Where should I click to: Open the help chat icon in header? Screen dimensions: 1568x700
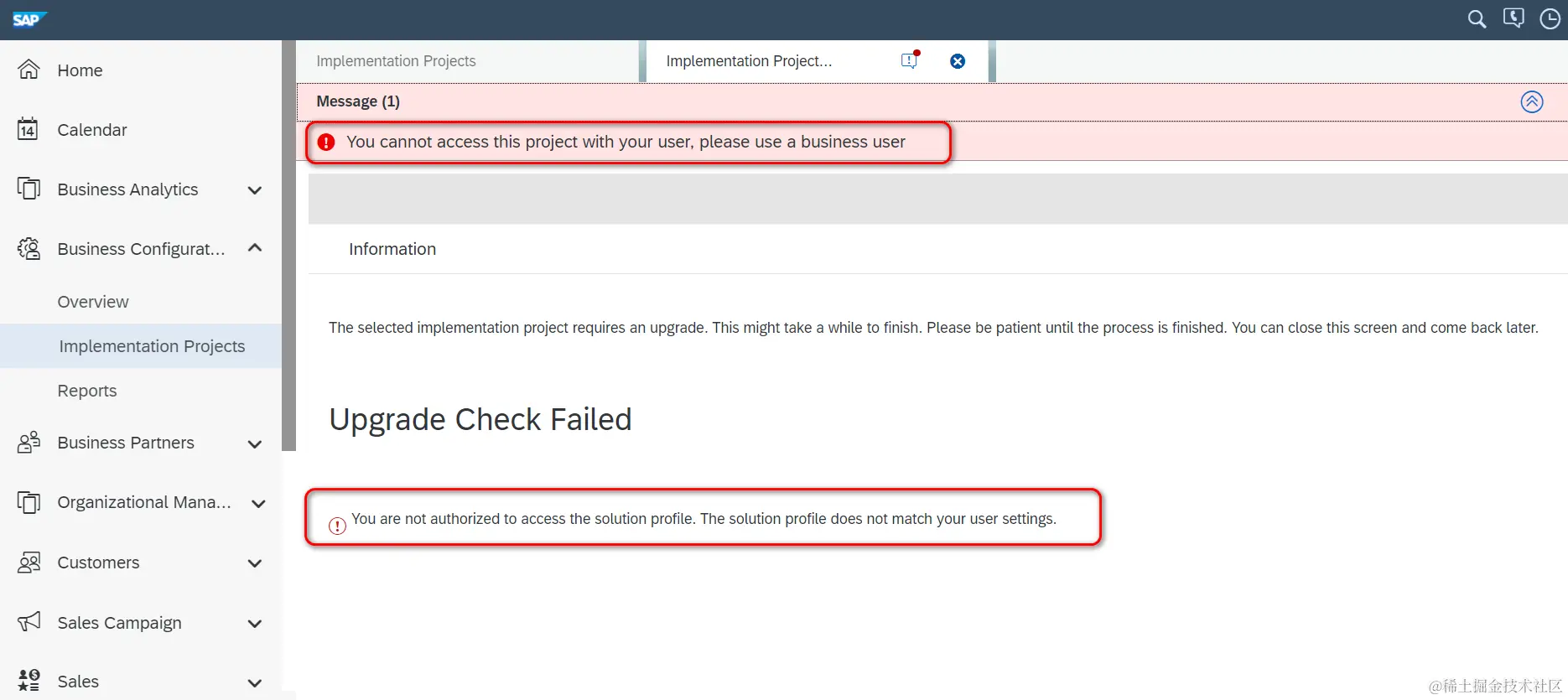[x=1513, y=18]
